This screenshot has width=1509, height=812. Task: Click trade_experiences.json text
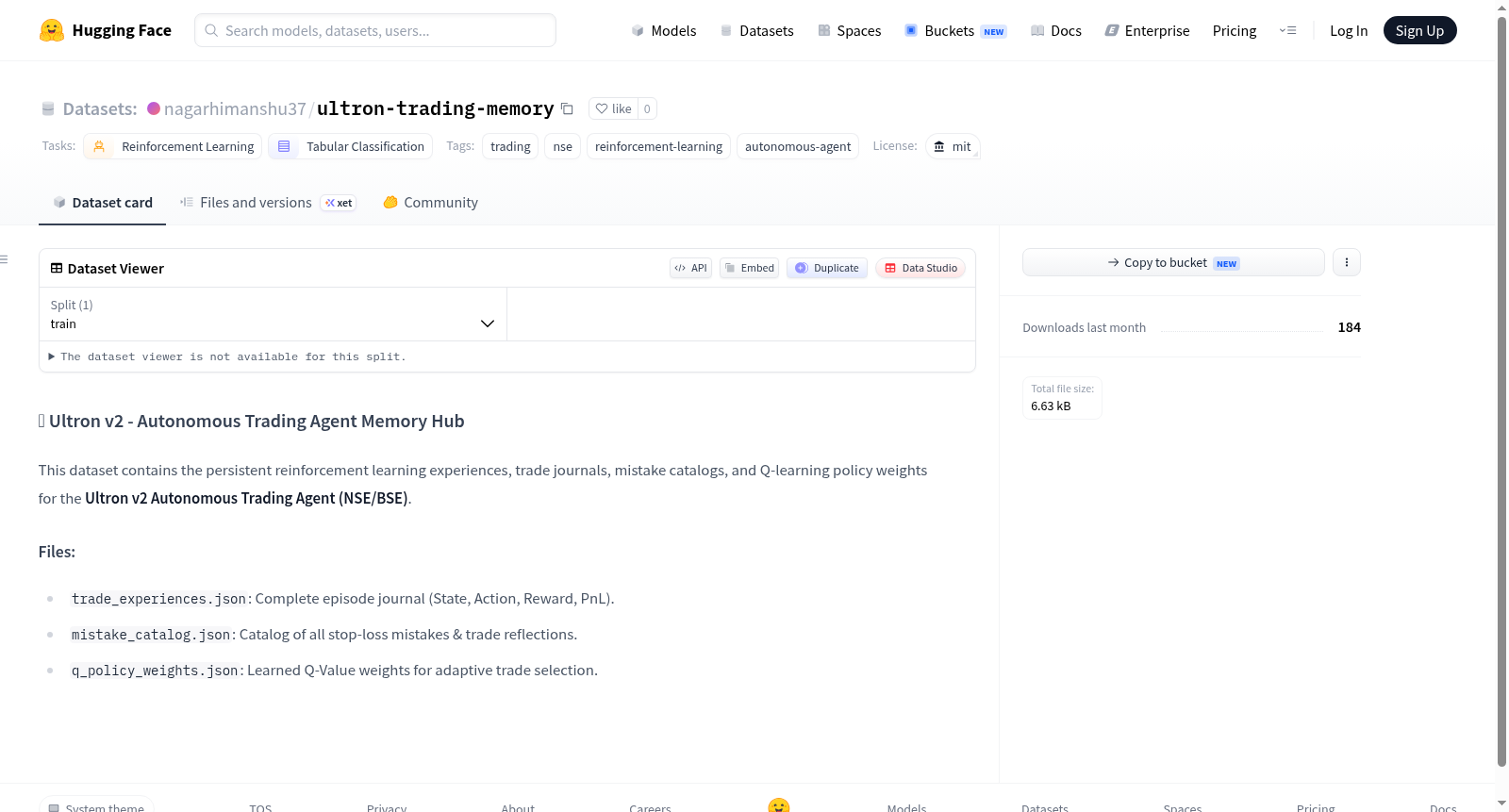tap(158, 599)
